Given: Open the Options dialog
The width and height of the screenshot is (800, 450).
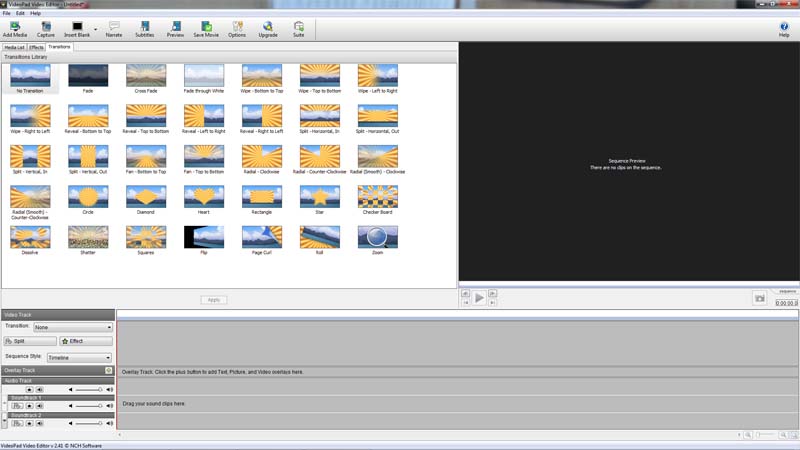Looking at the screenshot, I should coord(237,29).
